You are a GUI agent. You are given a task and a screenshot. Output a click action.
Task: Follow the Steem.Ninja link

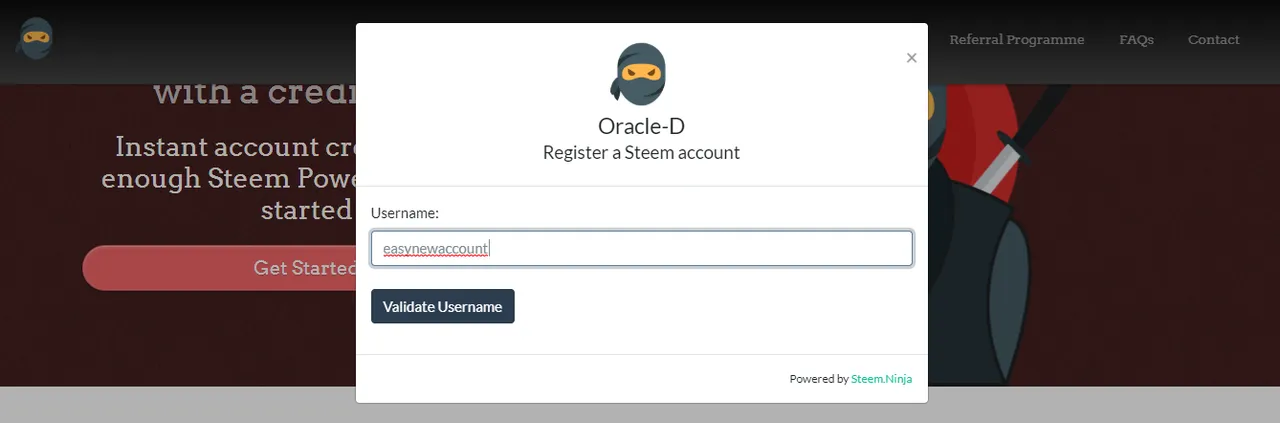(881, 379)
